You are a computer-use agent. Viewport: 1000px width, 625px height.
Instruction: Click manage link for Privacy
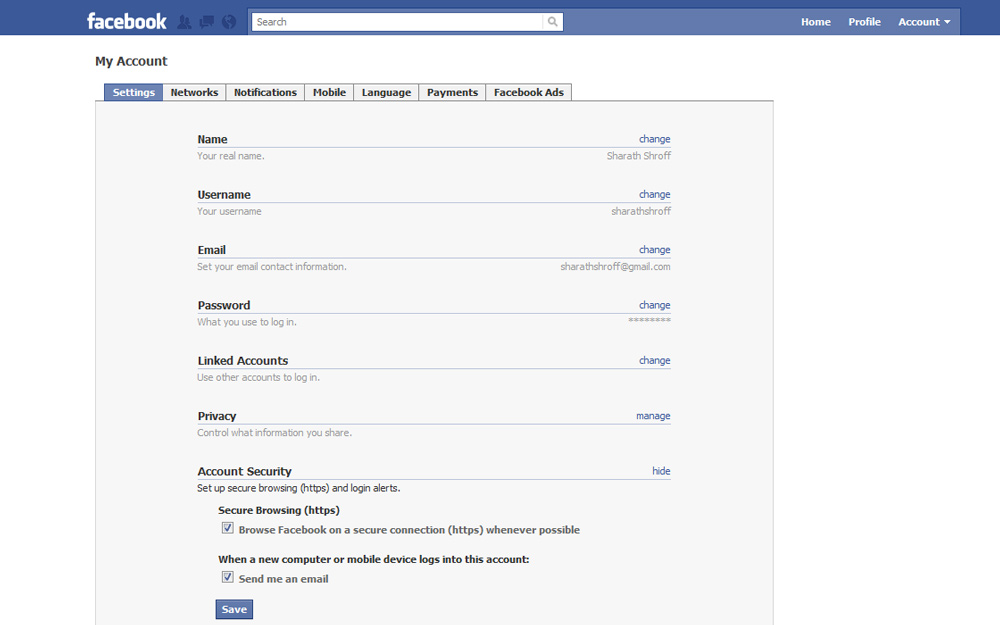pos(653,416)
